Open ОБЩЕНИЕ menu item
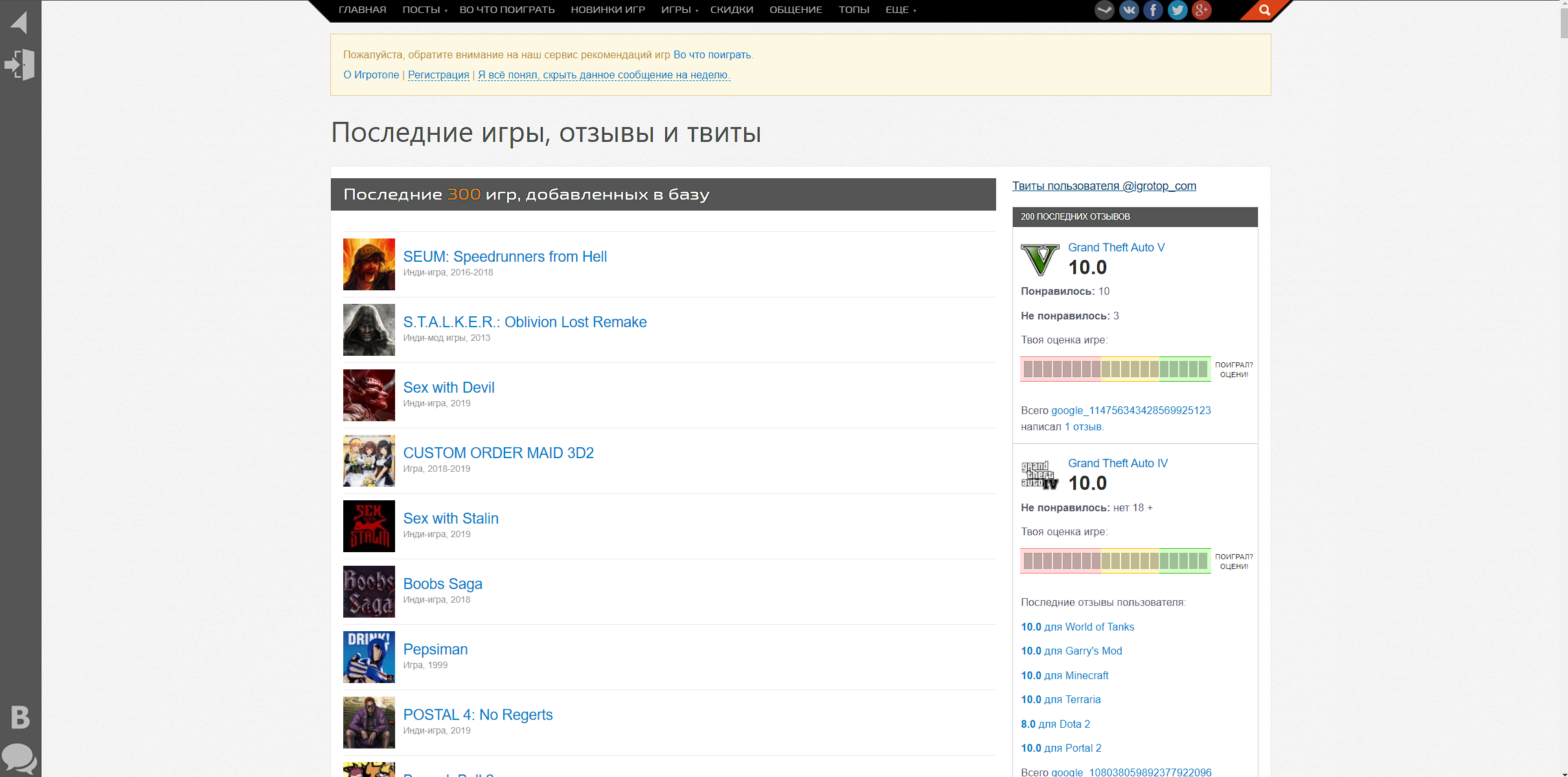 (x=795, y=10)
